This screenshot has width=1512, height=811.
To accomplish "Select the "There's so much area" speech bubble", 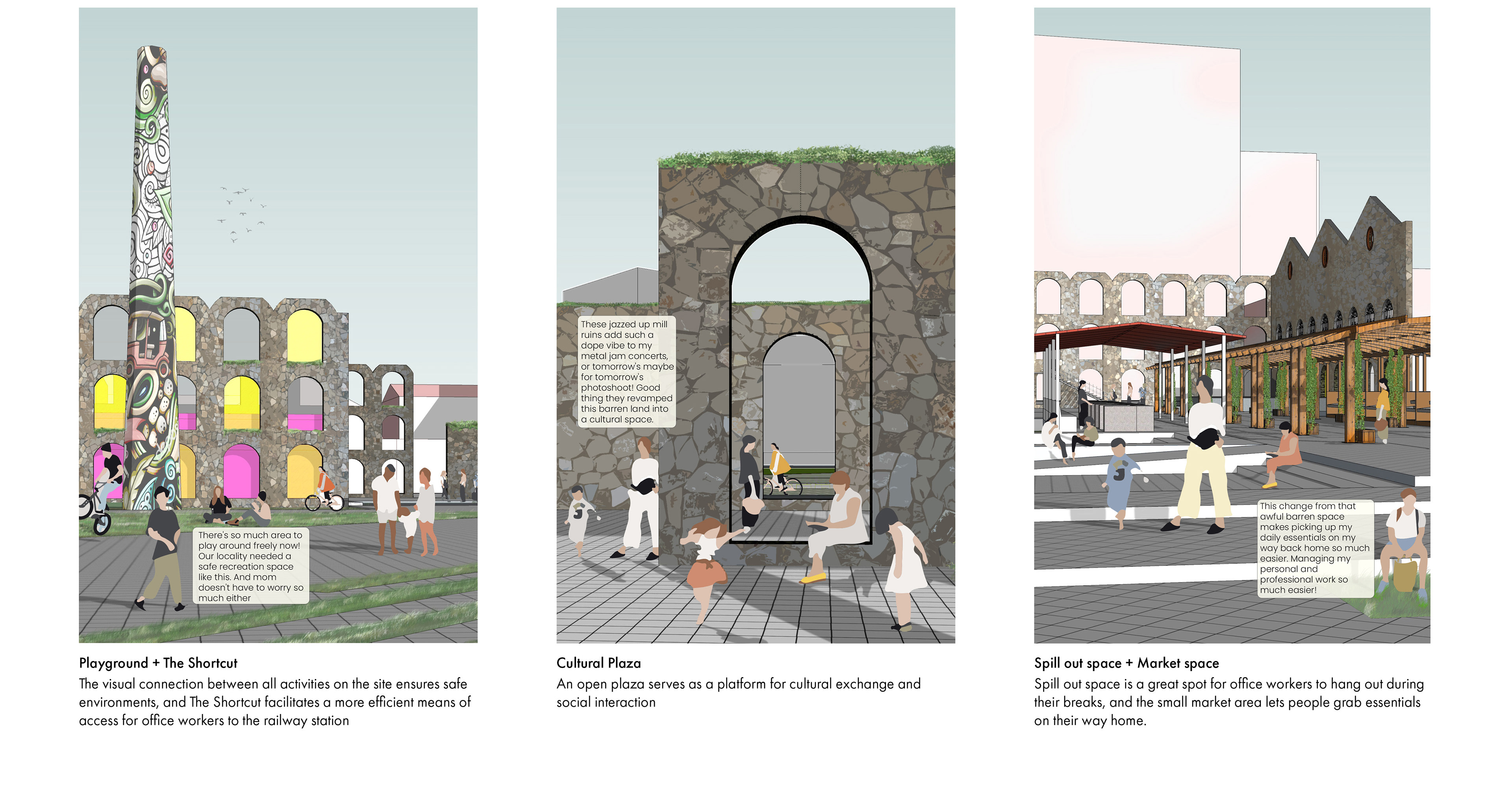I will coord(251,566).
